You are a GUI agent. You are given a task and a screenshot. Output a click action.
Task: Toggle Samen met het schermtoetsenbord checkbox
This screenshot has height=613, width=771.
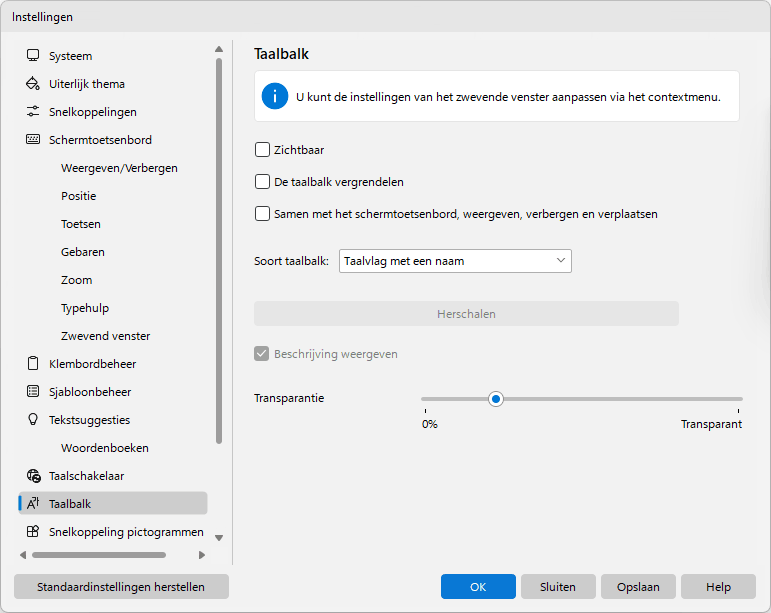tap(263, 214)
